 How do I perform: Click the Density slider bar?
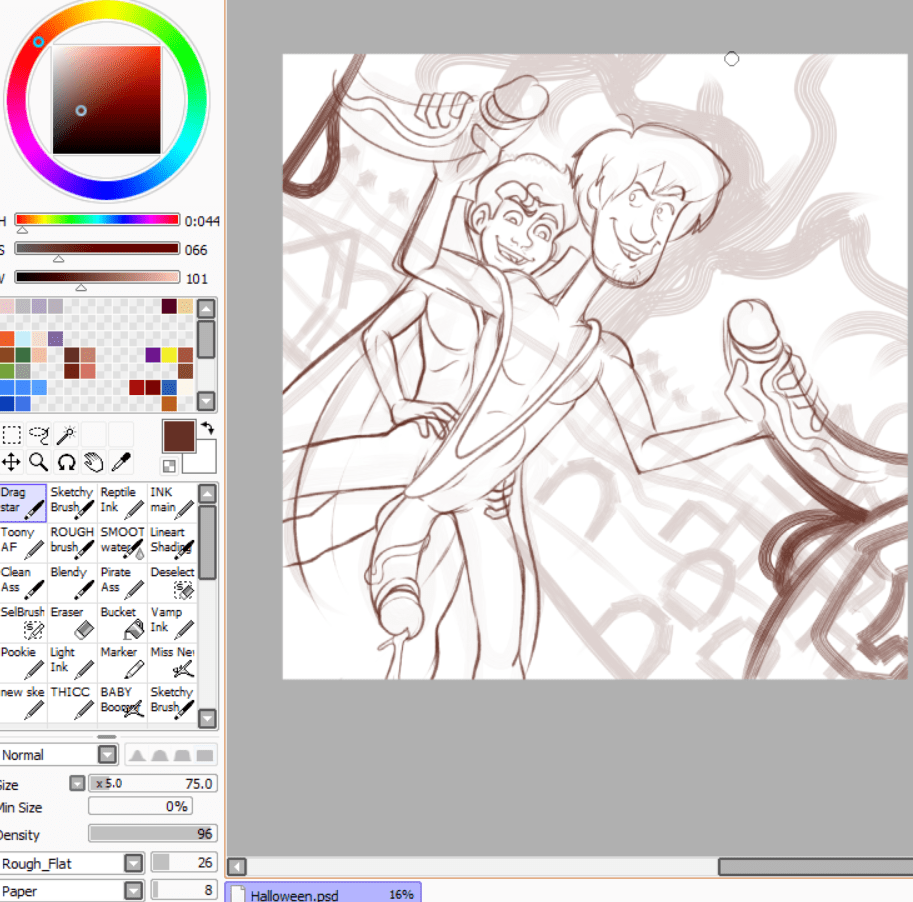[152, 834]
